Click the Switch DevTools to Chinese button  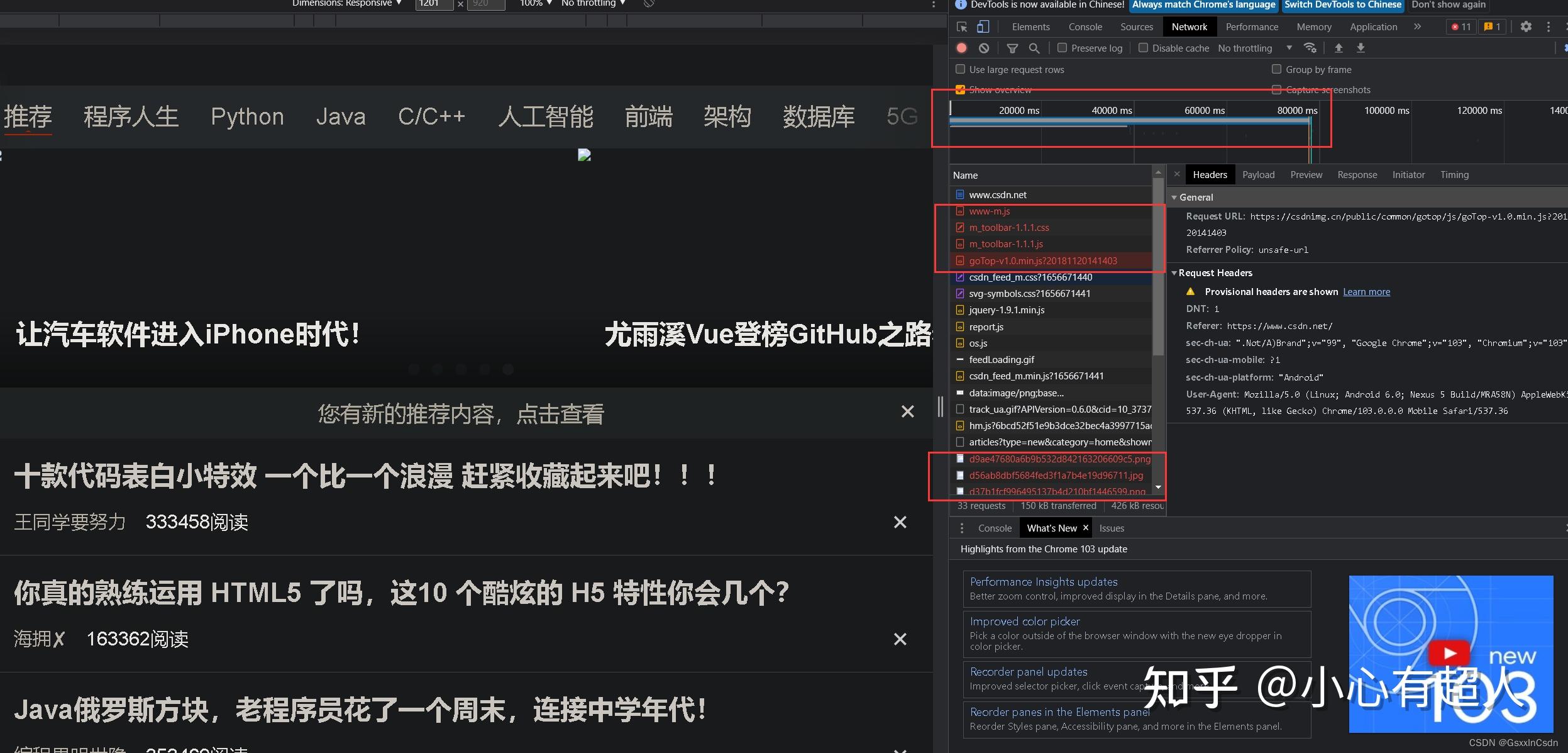click(1343, 5)
